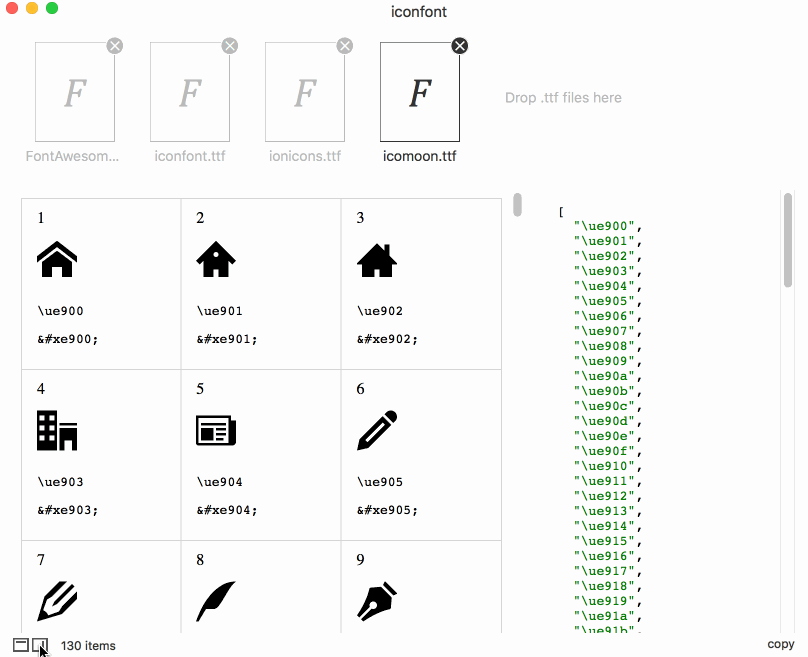
Task: Click "\ue90c" in the code list
Action: [604, 406]
